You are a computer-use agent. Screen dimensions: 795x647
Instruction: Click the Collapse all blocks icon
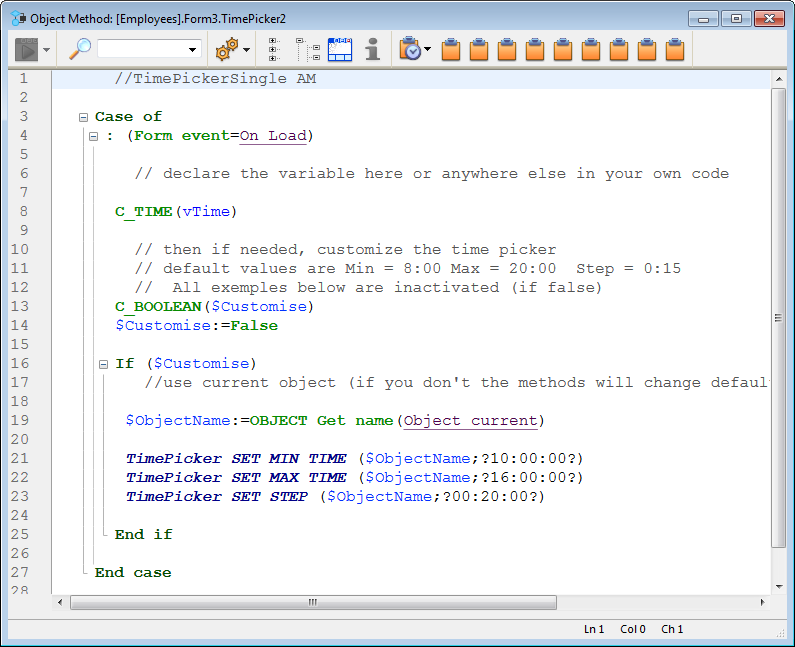click(x=307, y=49)
